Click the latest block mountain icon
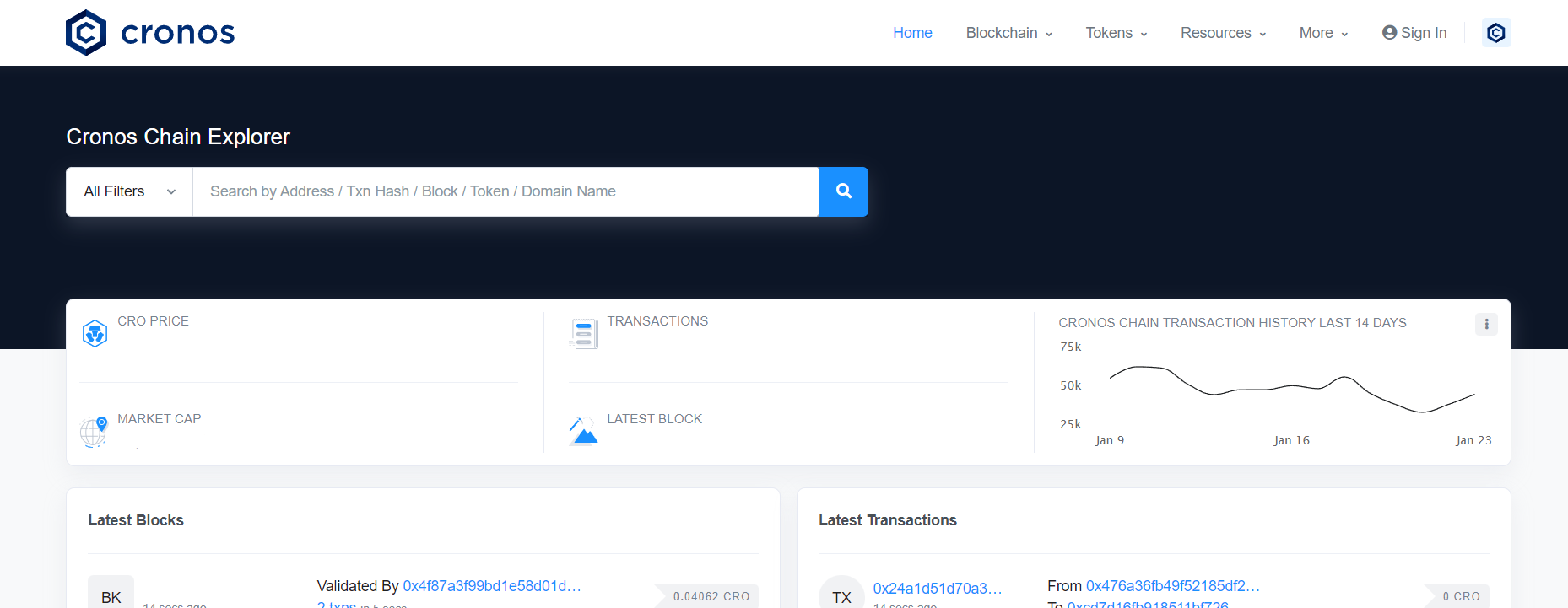 point(583,431)
